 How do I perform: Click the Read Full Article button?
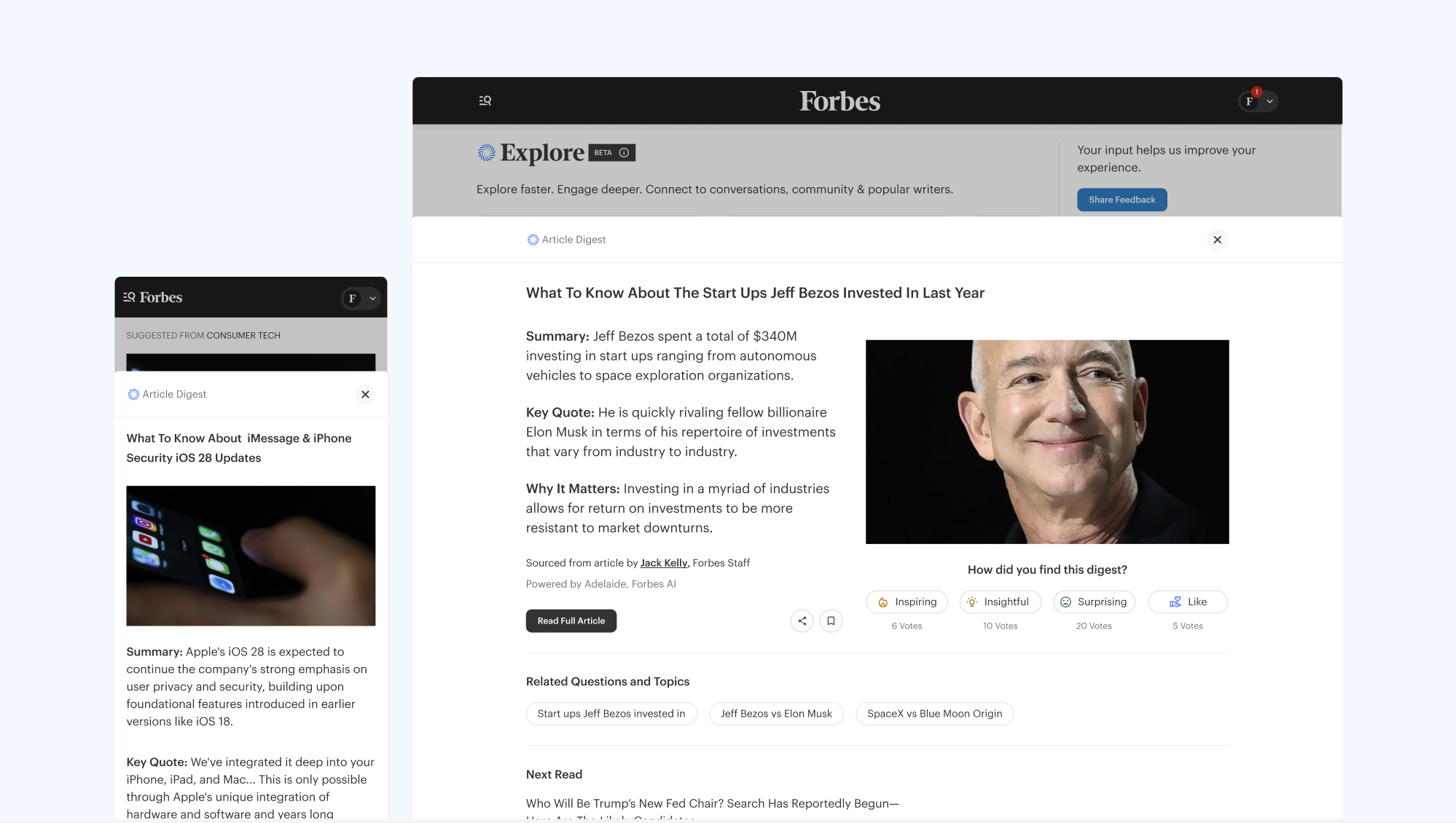[571, 621]
